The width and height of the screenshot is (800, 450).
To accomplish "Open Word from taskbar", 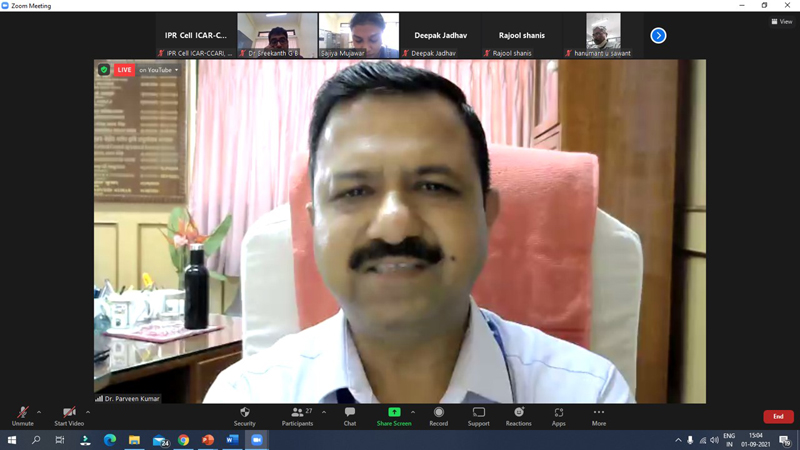I will (x=232, y=440).
